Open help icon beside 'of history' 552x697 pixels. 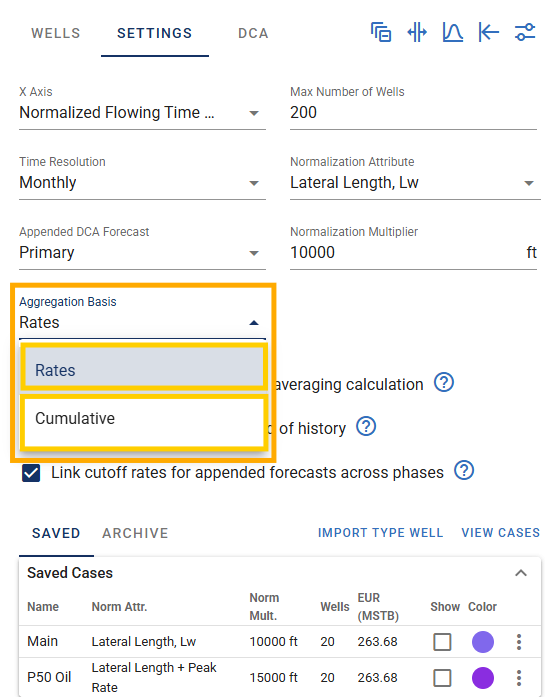click(366, 426)
